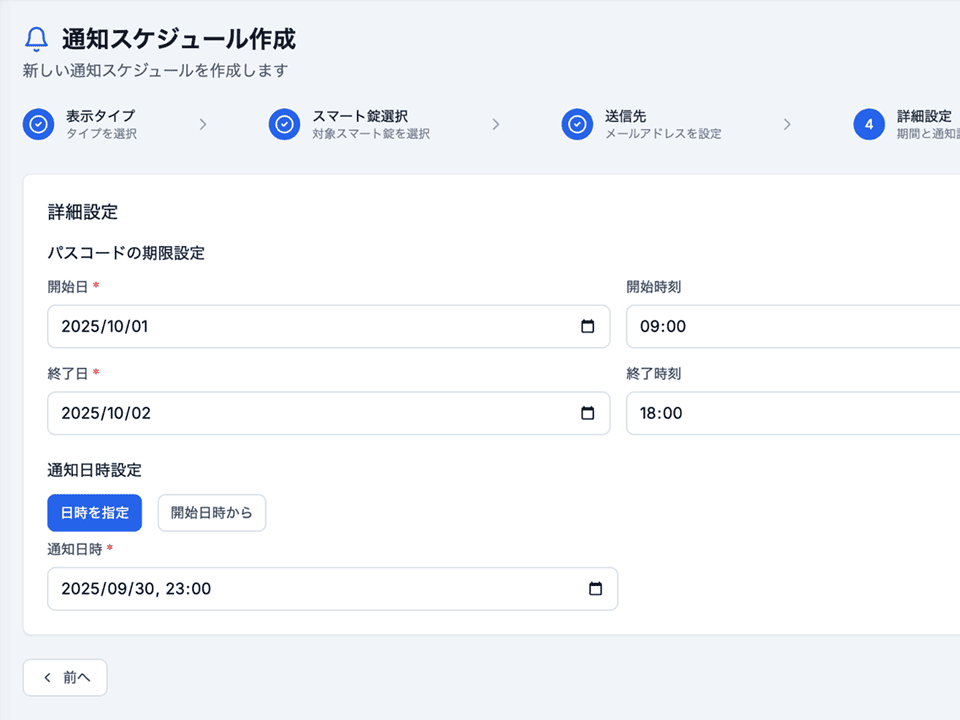Click chevron arrow after 送信先 step
Image resolution: width=960 pixels, height=720 pixels.
(787, 124)
